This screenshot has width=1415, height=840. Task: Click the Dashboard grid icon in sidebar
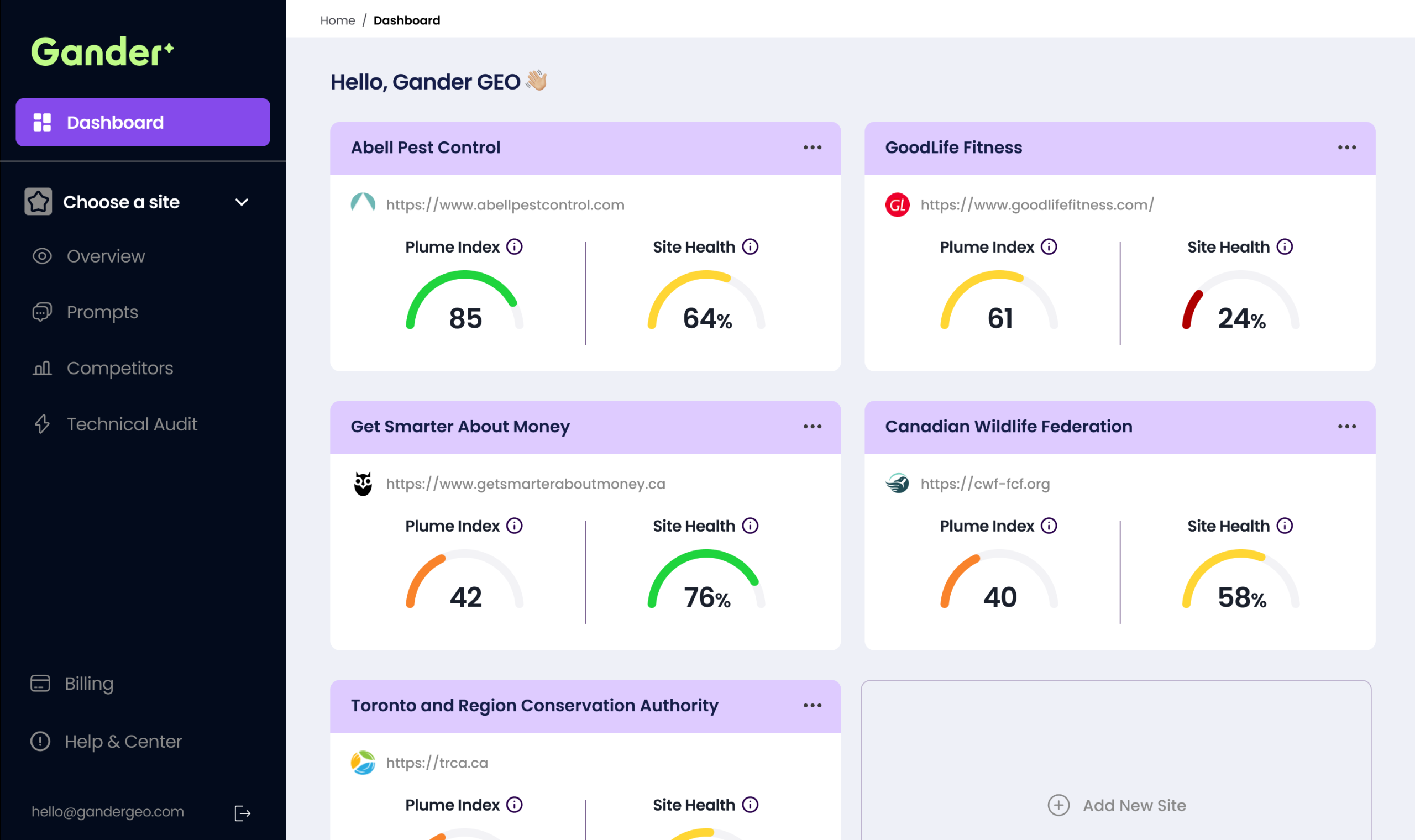point(42,122)
